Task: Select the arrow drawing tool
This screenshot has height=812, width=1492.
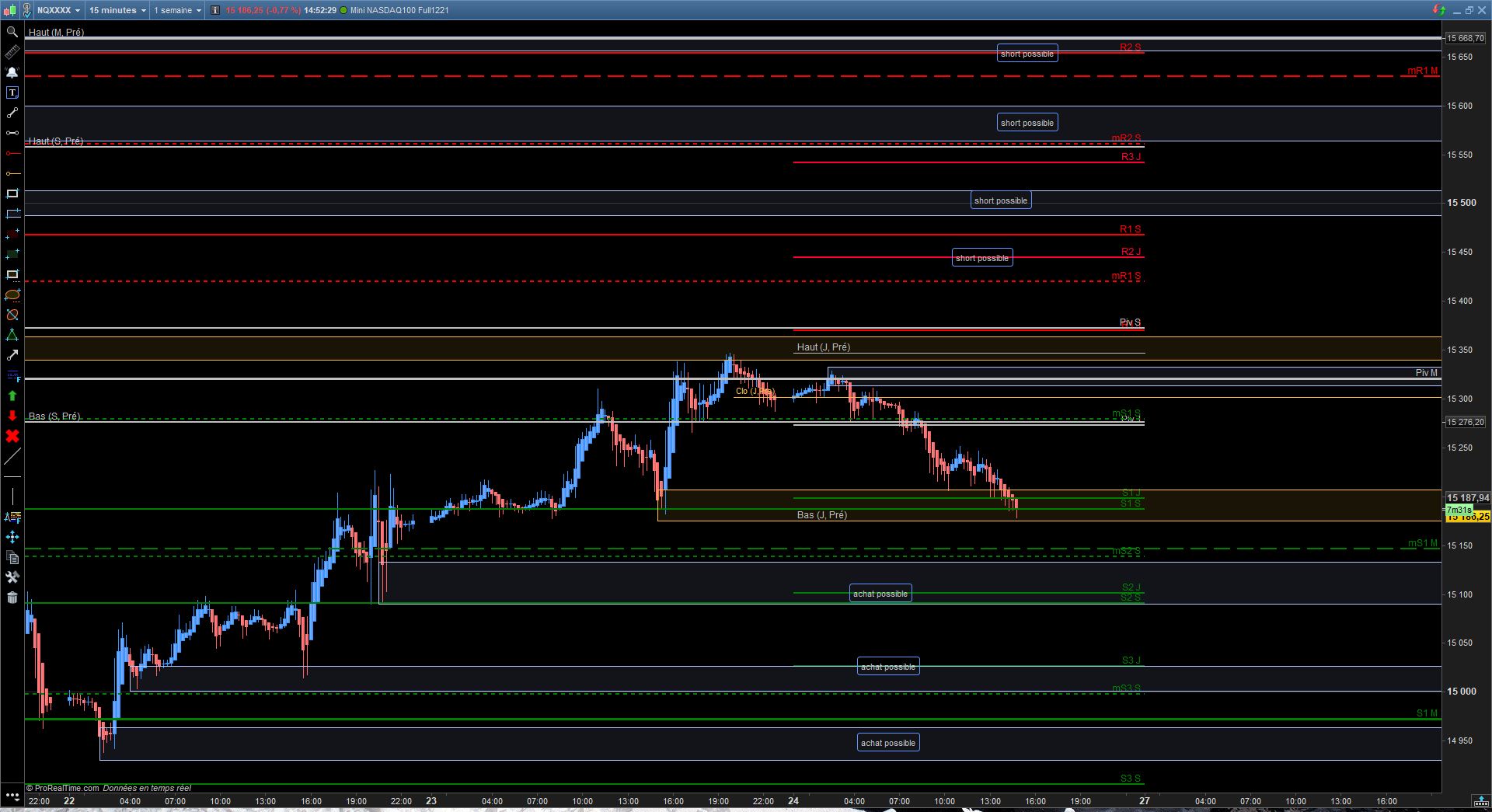Action: pos(12,355)
